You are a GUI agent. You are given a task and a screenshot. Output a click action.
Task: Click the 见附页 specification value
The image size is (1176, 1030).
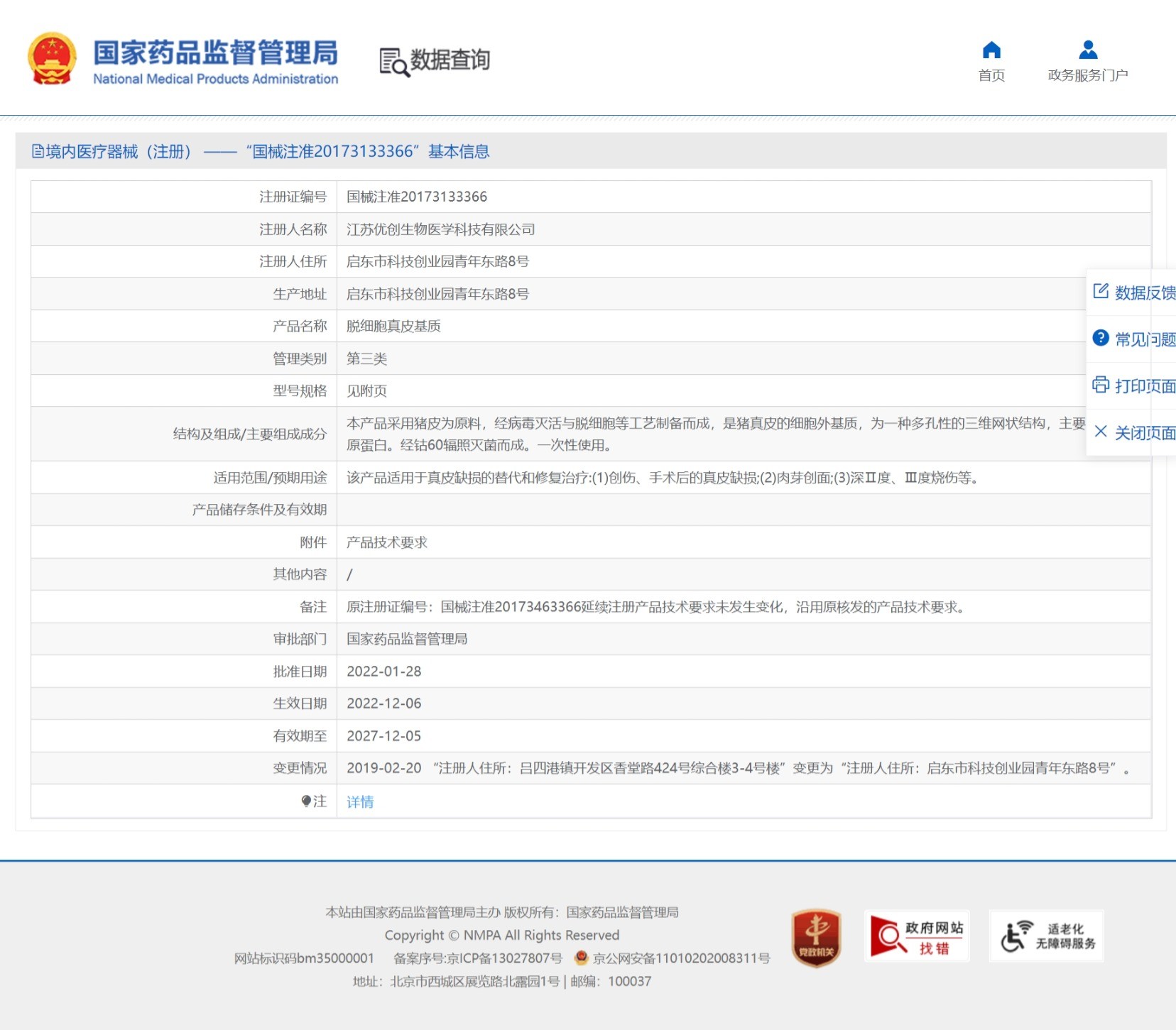pos(366,390)
